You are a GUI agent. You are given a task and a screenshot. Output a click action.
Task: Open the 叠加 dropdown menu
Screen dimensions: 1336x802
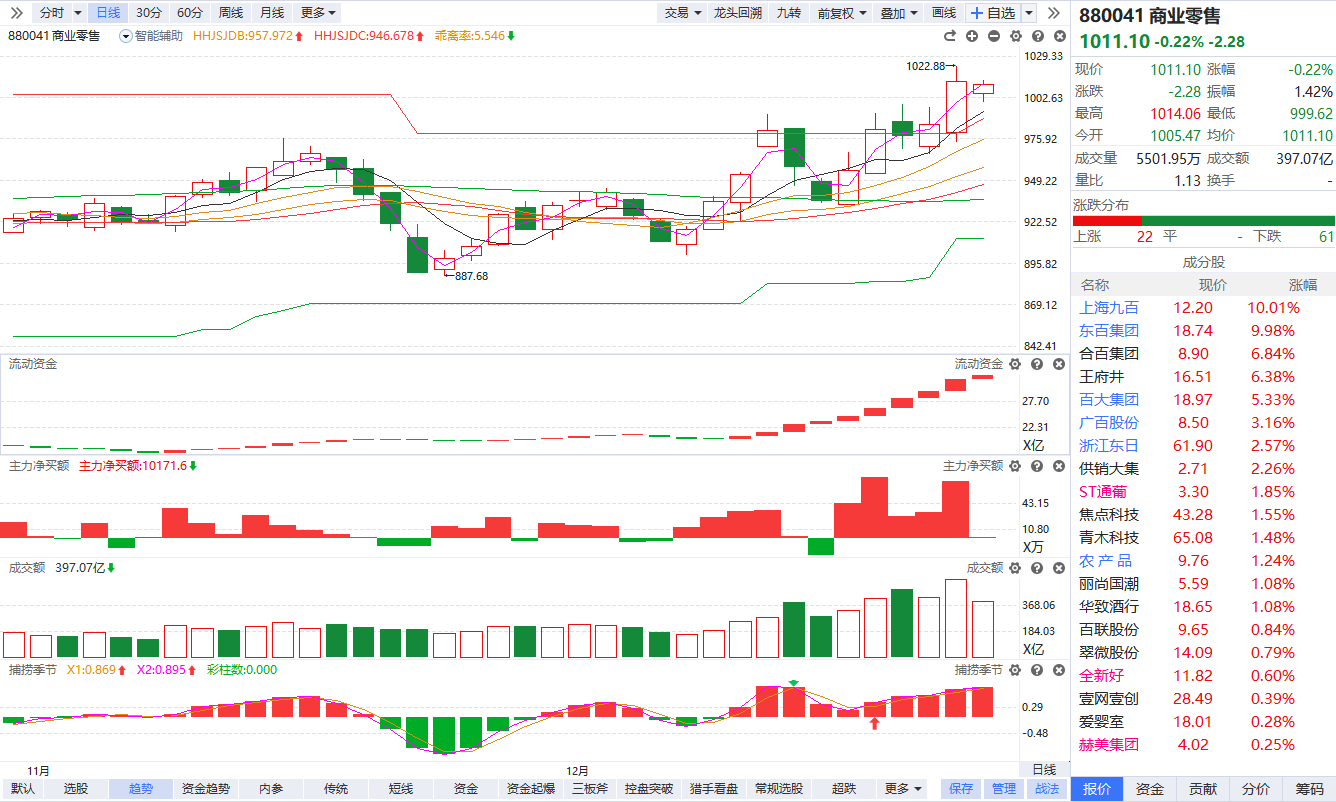(x=897, y=13)
